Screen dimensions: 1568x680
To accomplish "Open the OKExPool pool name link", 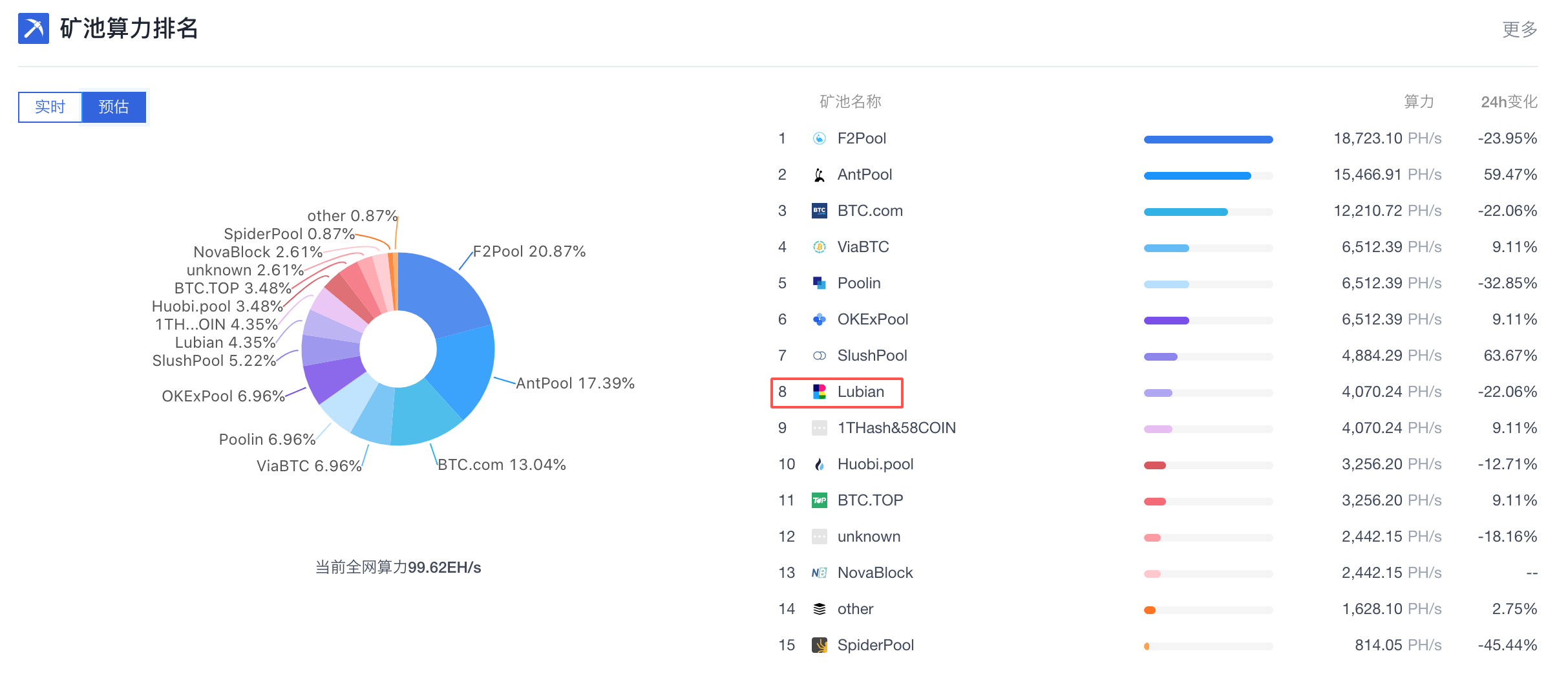I will click(873, 319).
